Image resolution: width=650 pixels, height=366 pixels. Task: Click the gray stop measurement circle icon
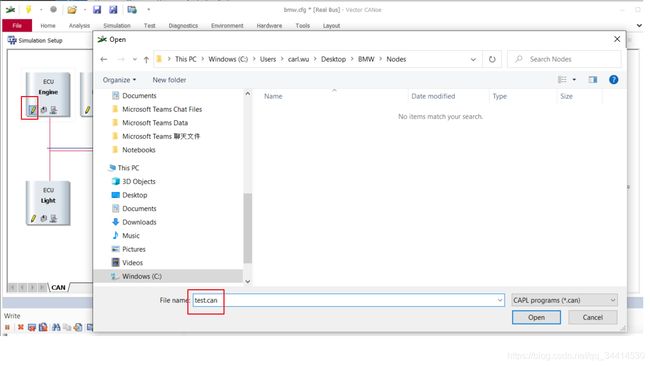click(x=53, y=9)
